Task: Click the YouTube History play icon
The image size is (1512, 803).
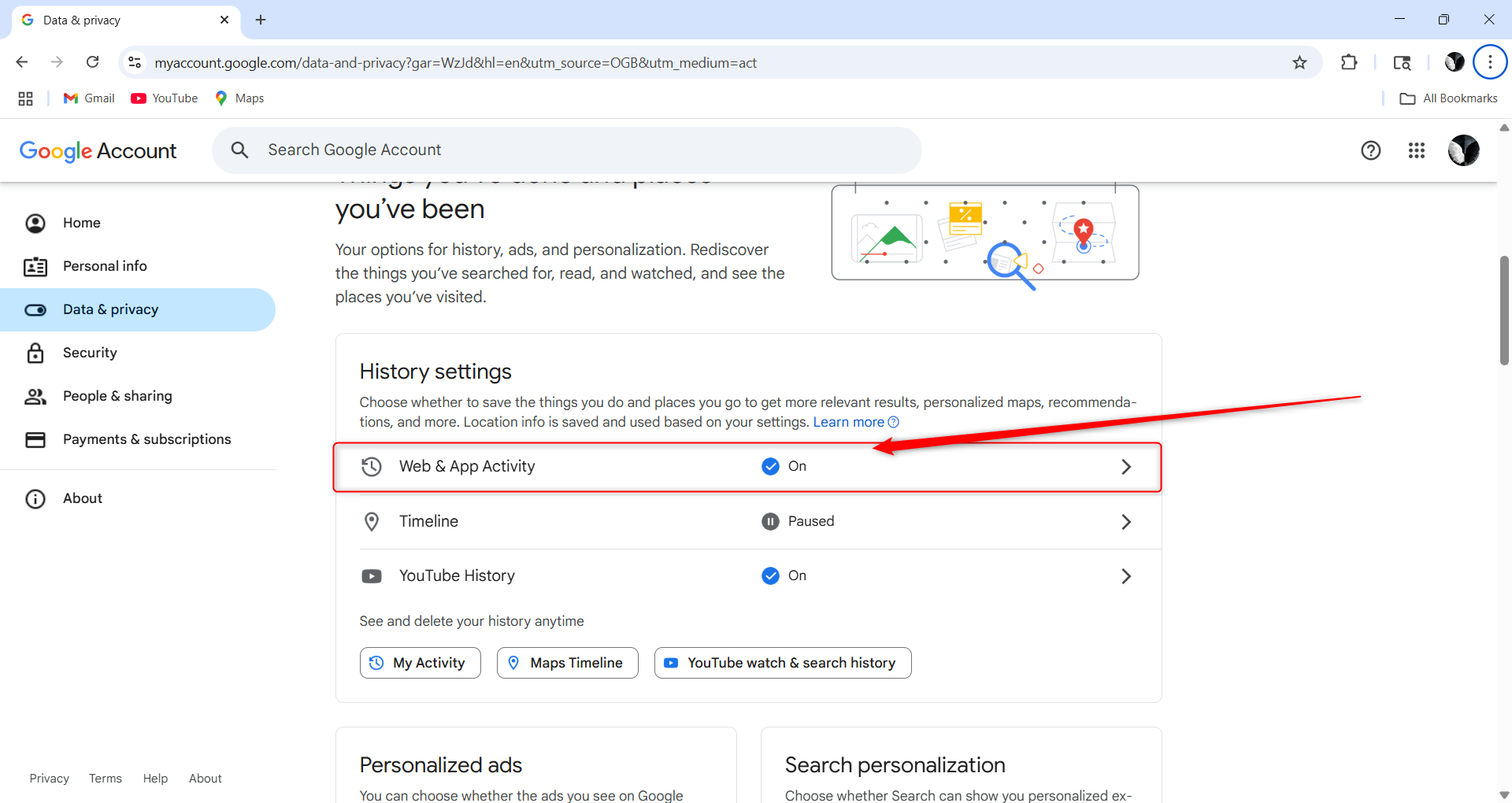Action: click(x=372, y=576)
